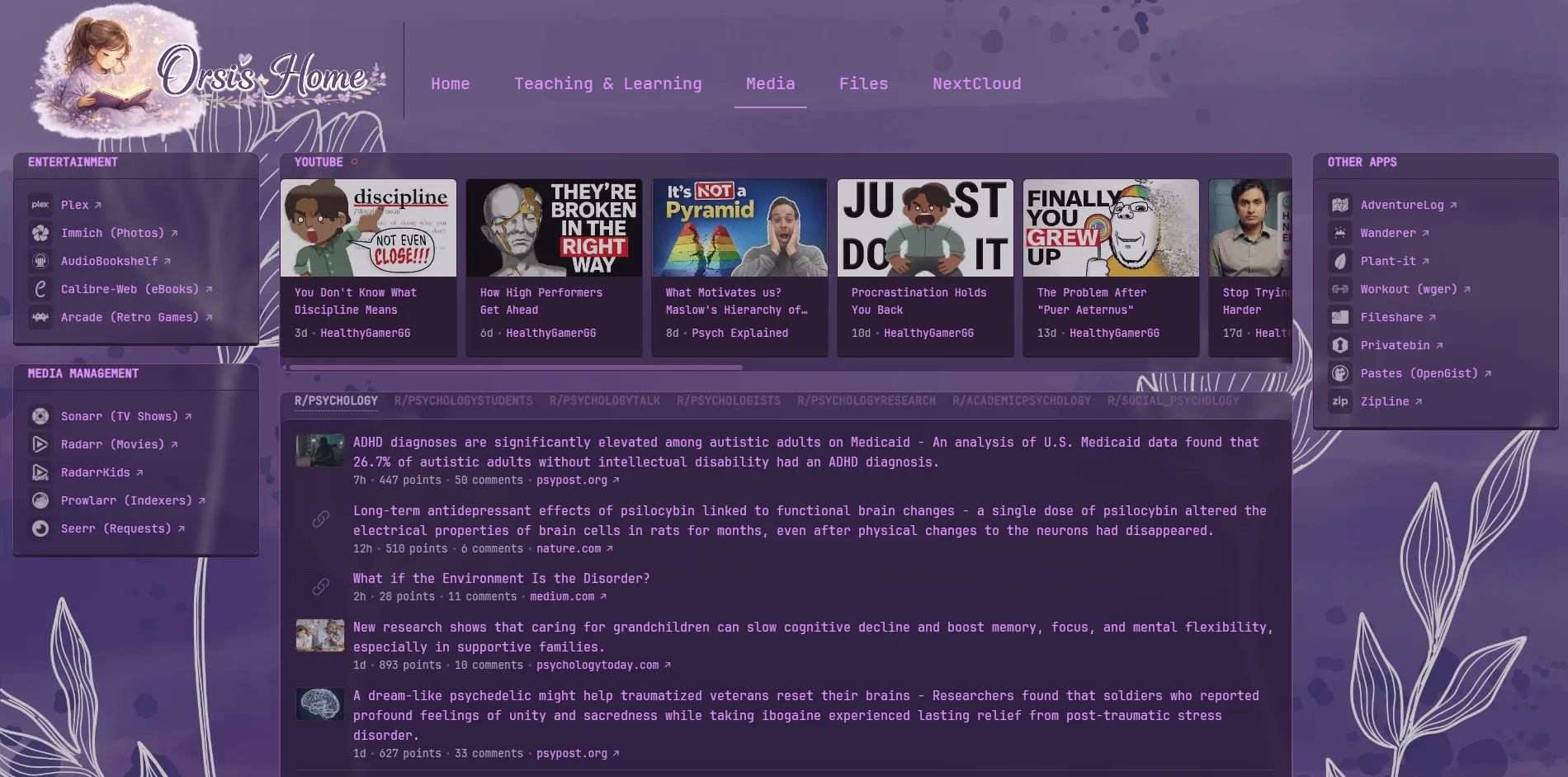The image size is (1568, 777).
Task: Switch to the R/SOCIAL_PSYCHOLOGY tab
Action: pyautogui.click(x=1174, y=400)
